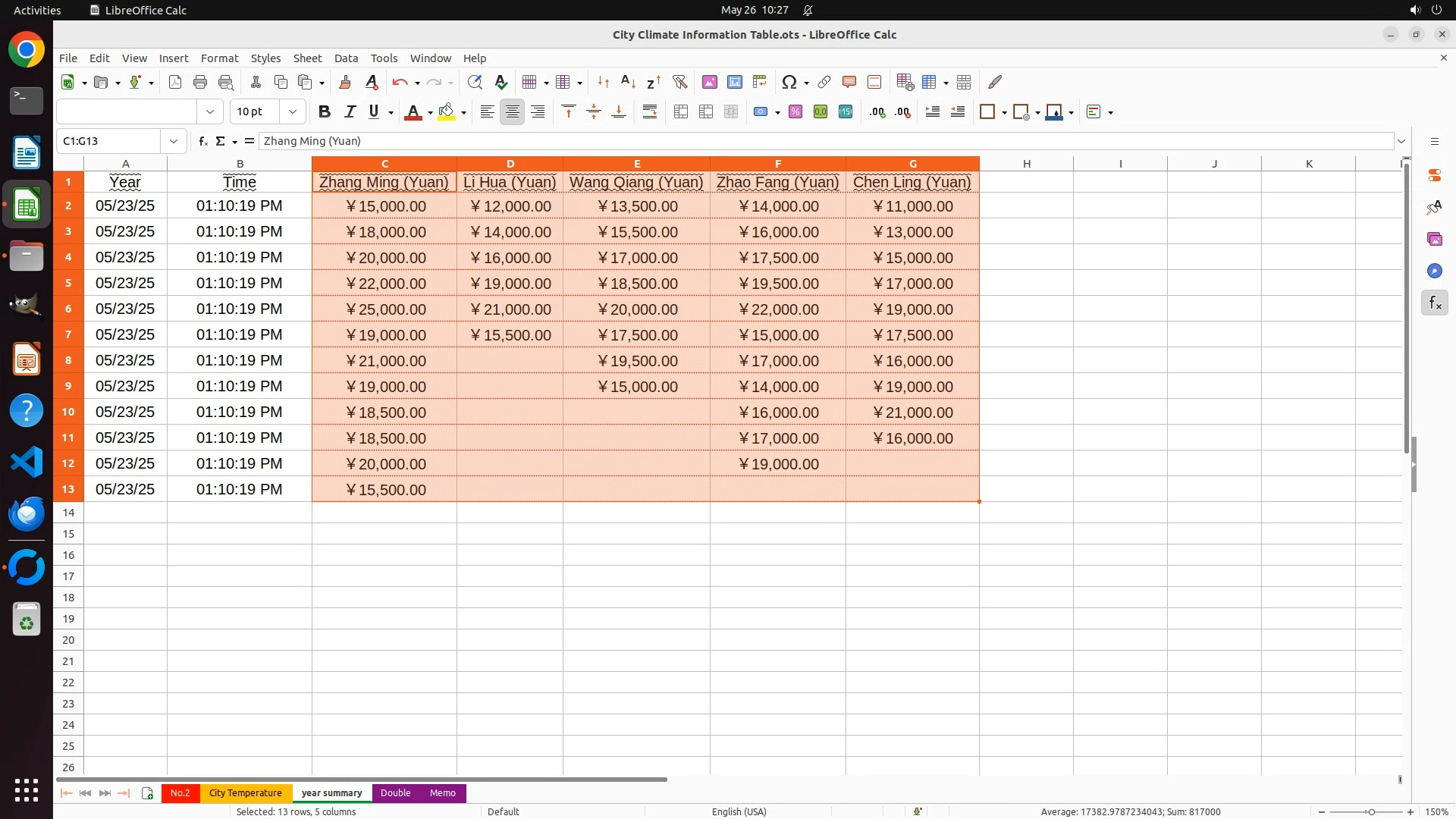Viewport: 1456px width, 819px height.
Task: Switch to City Temperature sheet tab
Action: (245, 793)
